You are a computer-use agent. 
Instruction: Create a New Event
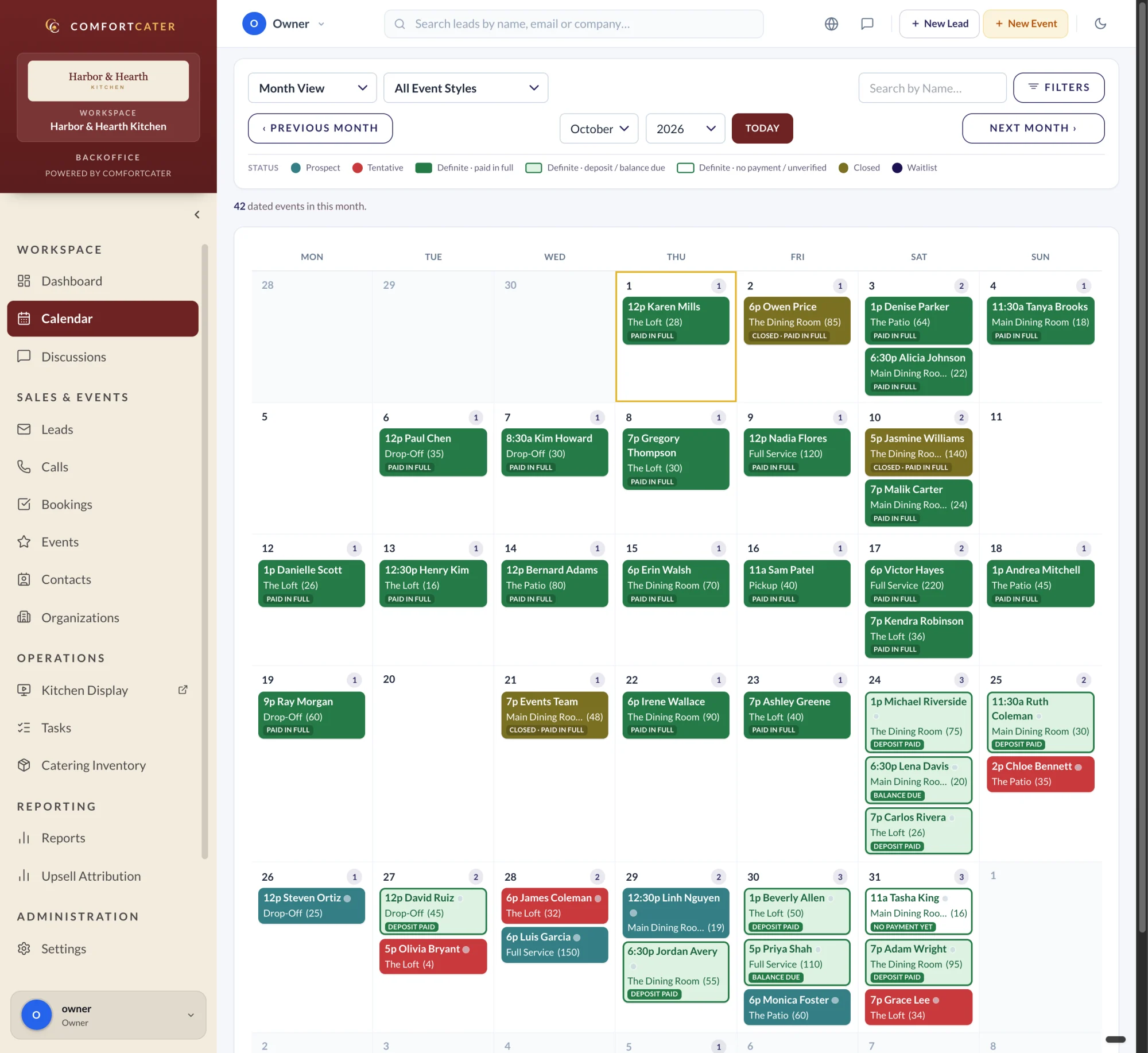(1025, 24)
